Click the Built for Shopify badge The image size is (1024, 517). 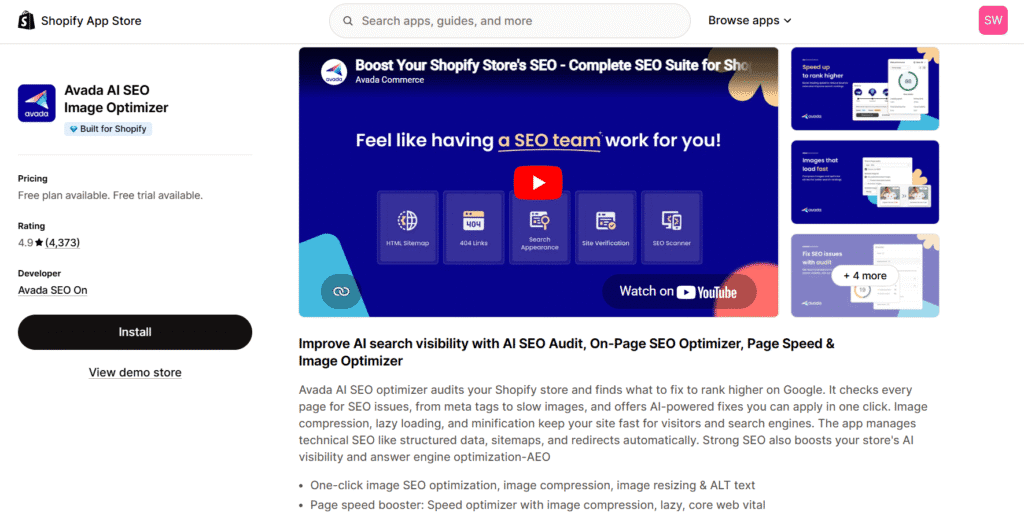pyautogui.click(x=108, y=129)
